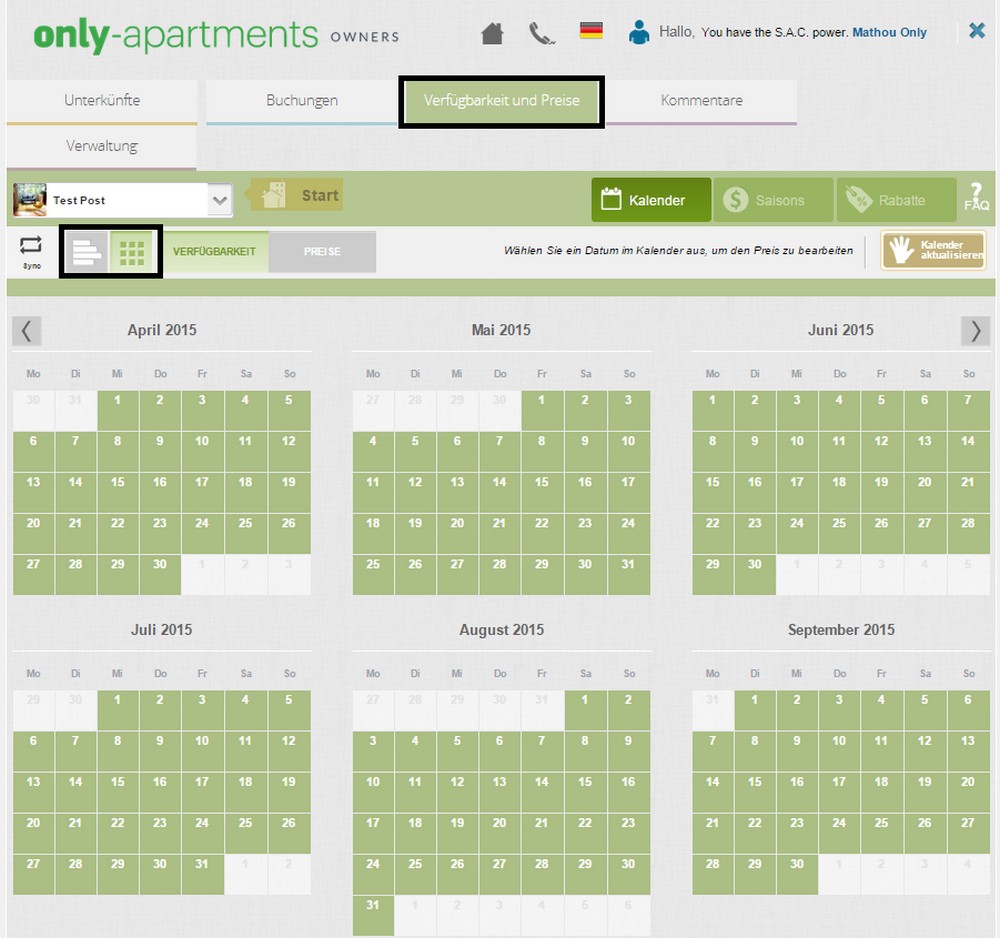Open the Kommentare tab

701,101
